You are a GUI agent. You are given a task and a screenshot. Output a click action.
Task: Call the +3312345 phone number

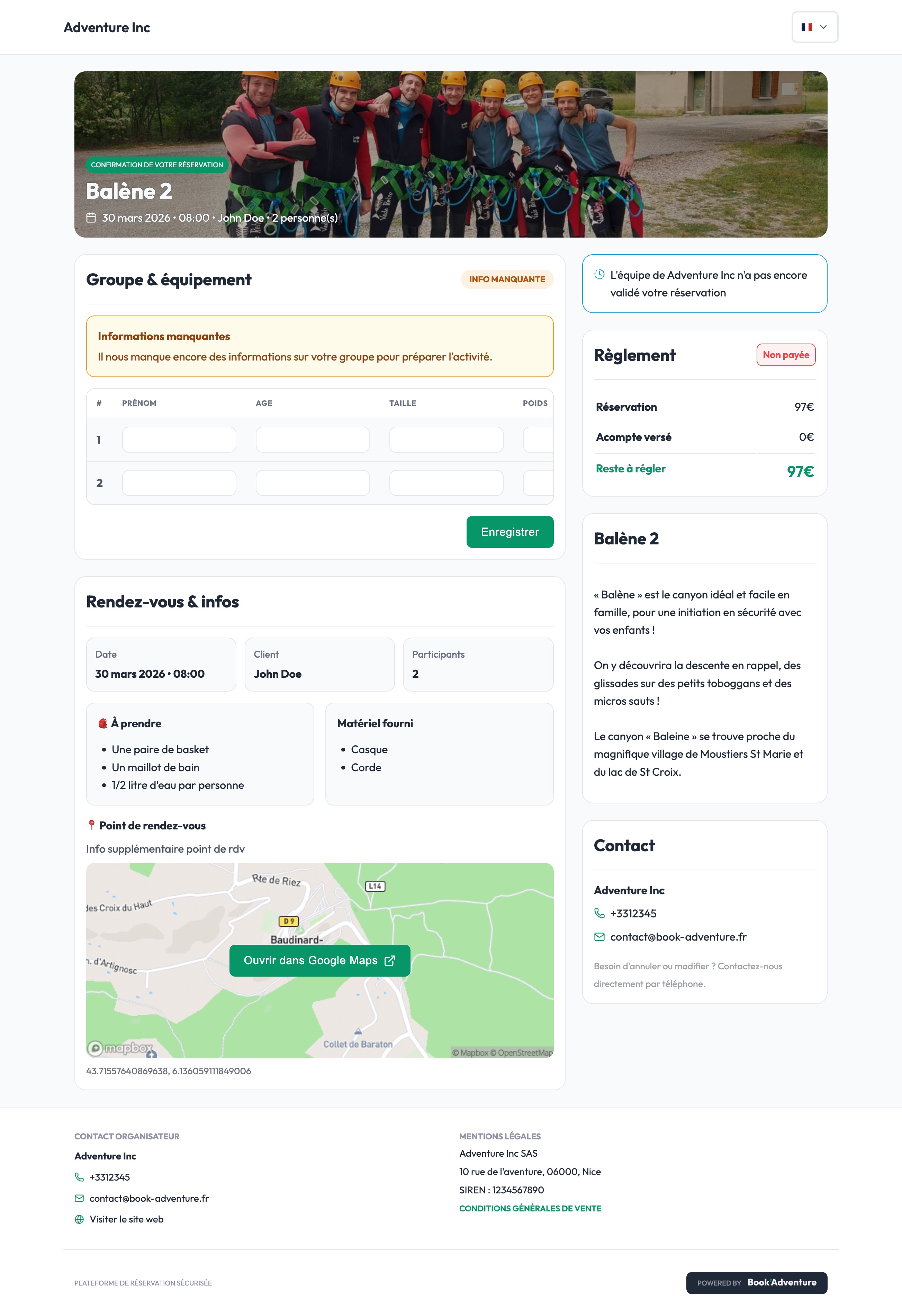(633, 913)
